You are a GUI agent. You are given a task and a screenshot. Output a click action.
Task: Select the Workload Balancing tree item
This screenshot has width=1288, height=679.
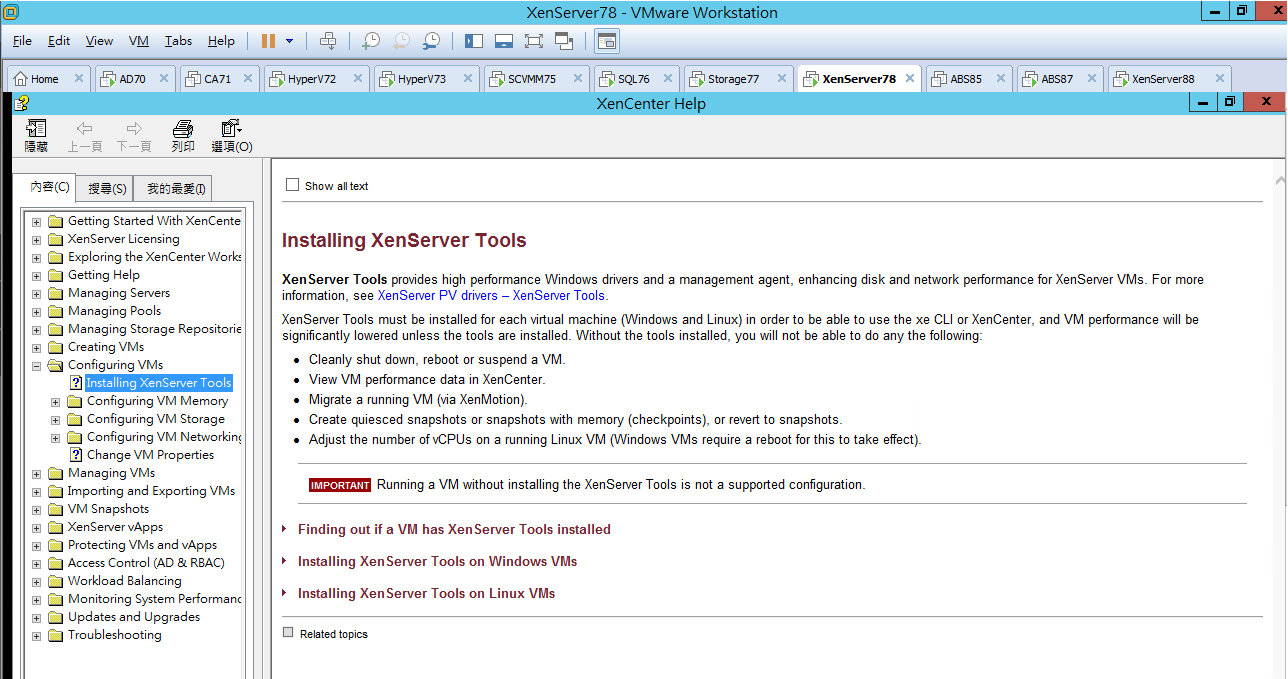click(125, 581)
